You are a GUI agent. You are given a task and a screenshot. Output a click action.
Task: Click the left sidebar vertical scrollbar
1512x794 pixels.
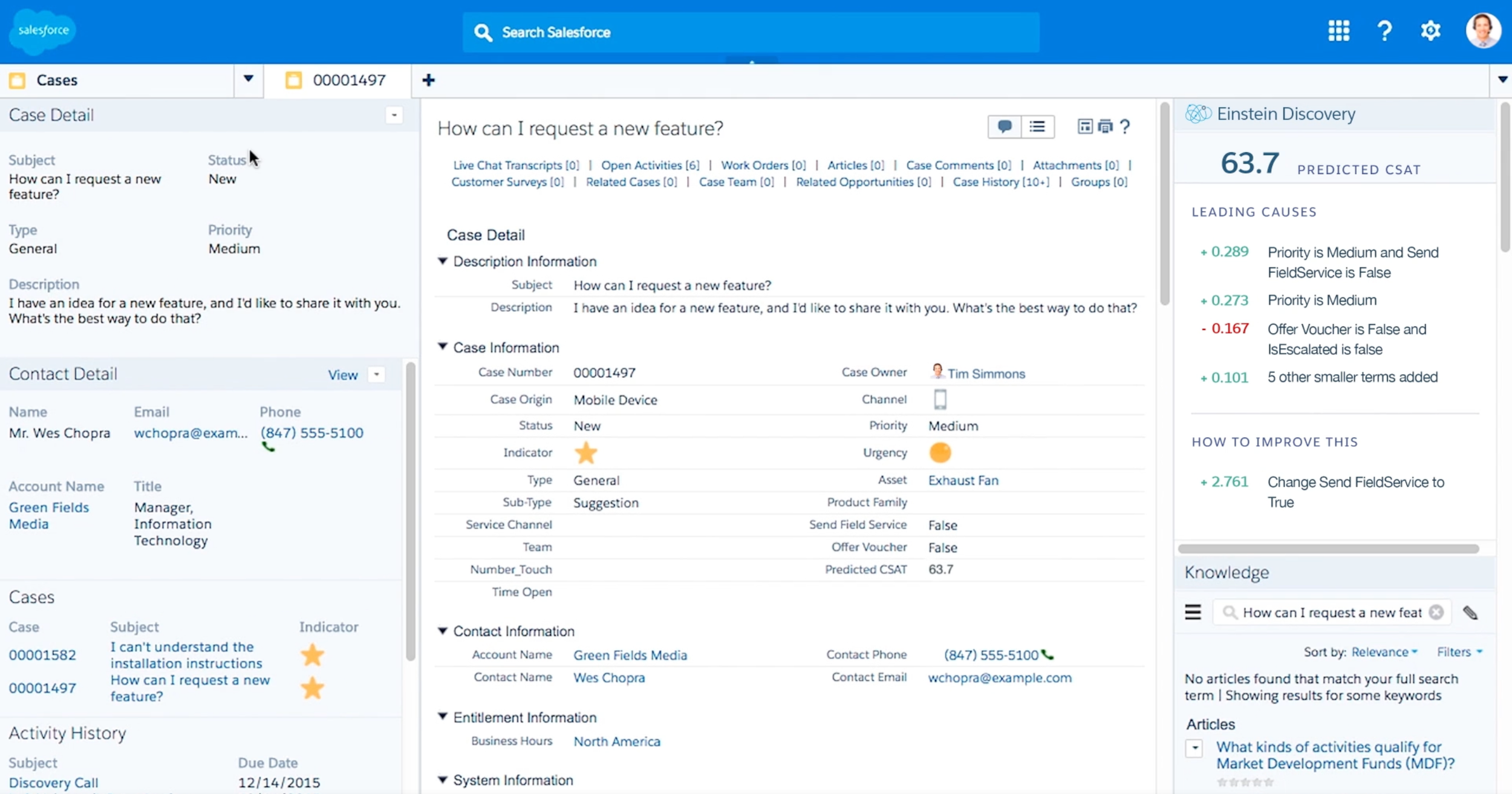pos(411,512)
